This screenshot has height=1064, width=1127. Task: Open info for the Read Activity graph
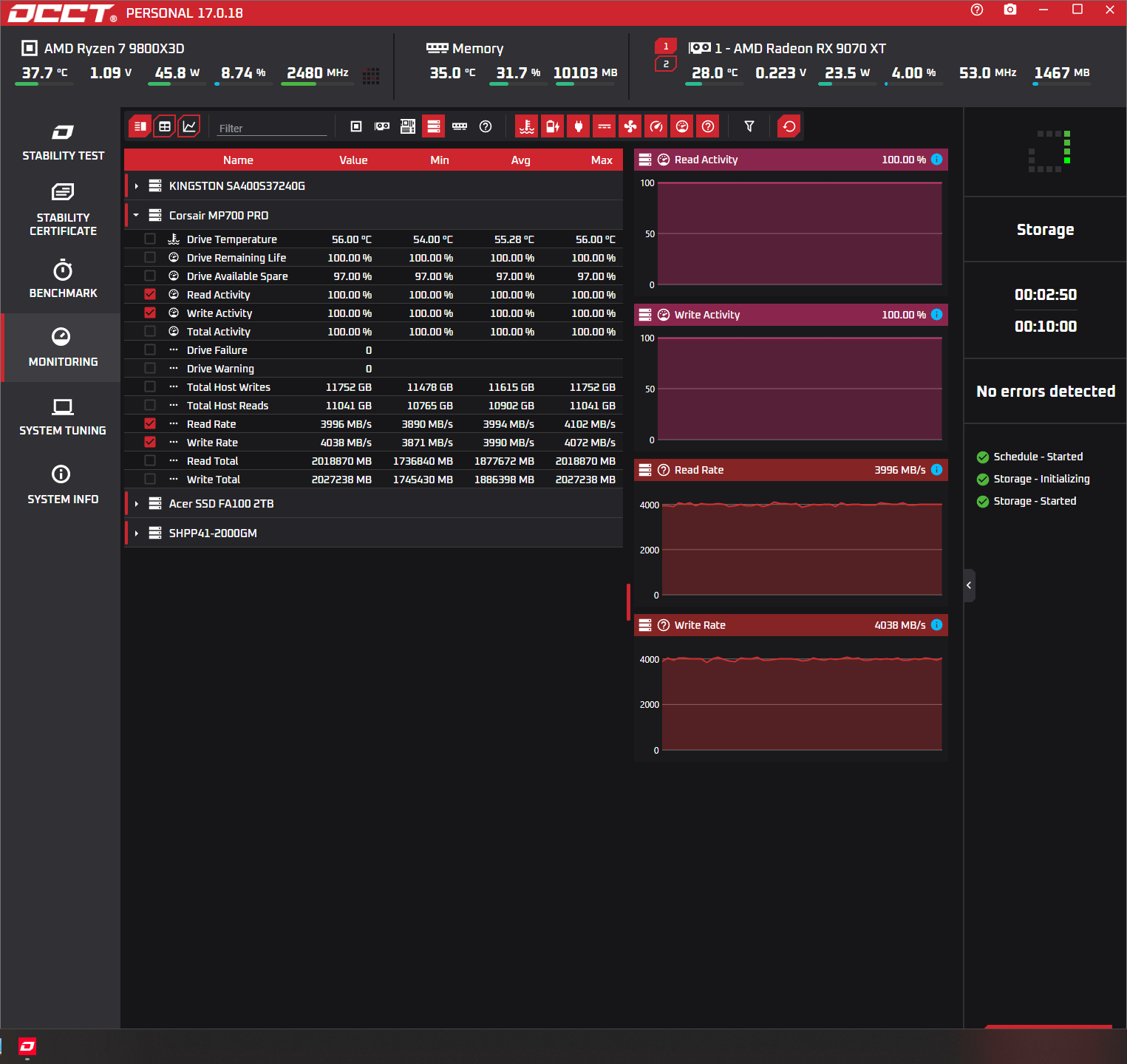[x=937, y=160]
